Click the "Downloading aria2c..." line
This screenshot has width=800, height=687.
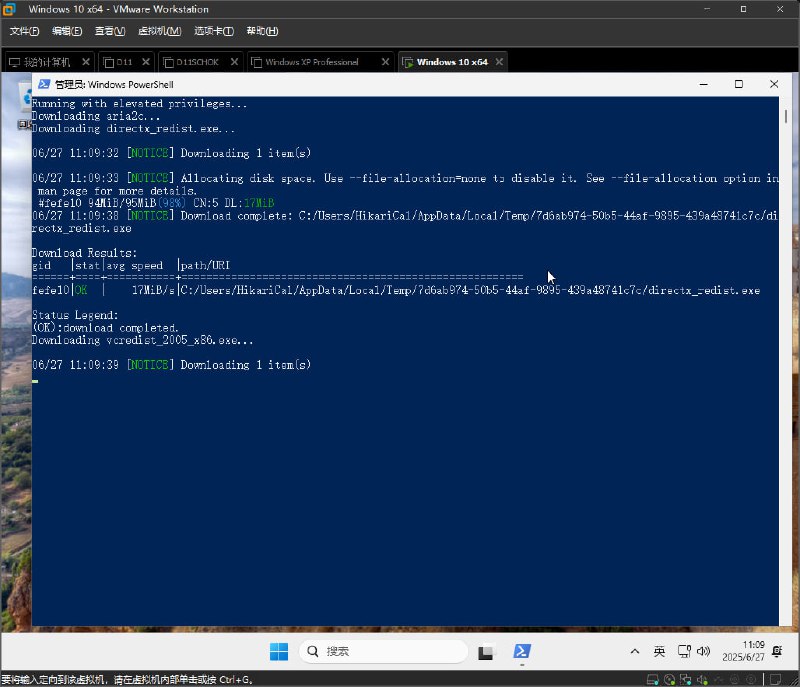96,116
